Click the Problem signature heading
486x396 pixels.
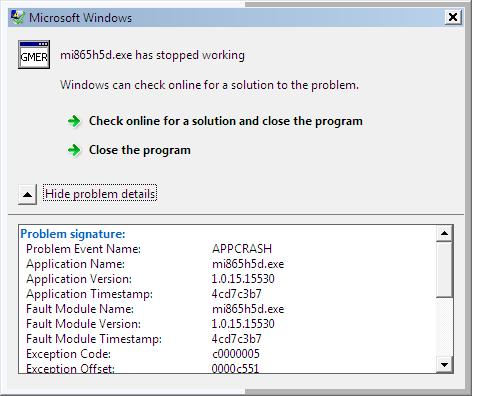tap(73, 234)
